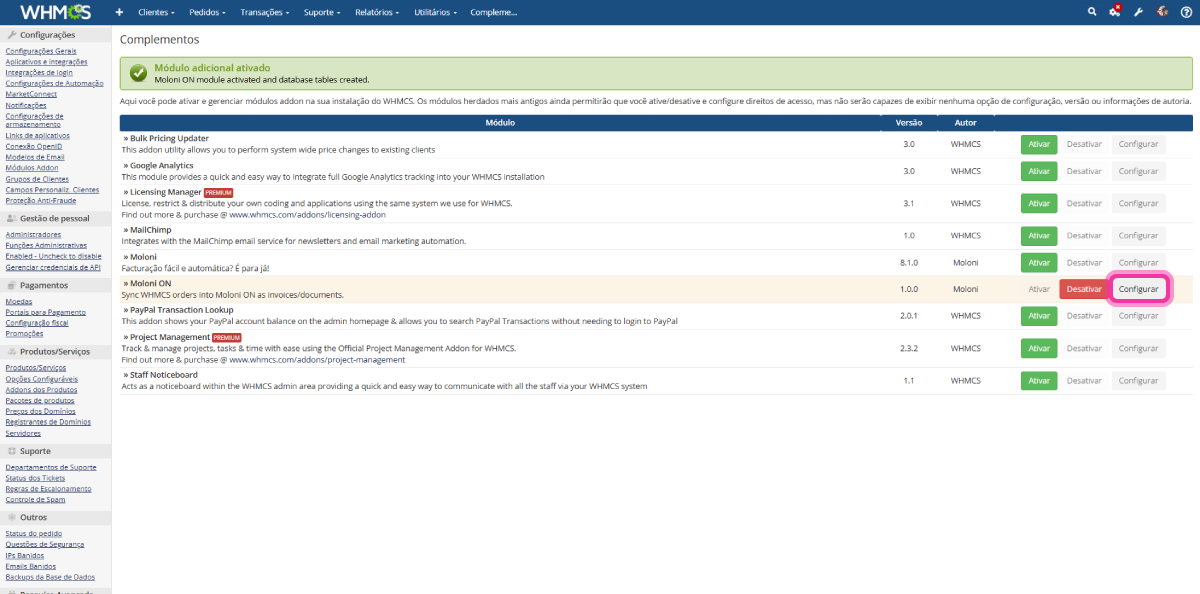This screenshot has width=1200, height=594.
Task: Activate the Google Analytics addon
Action: (1038, 171)
